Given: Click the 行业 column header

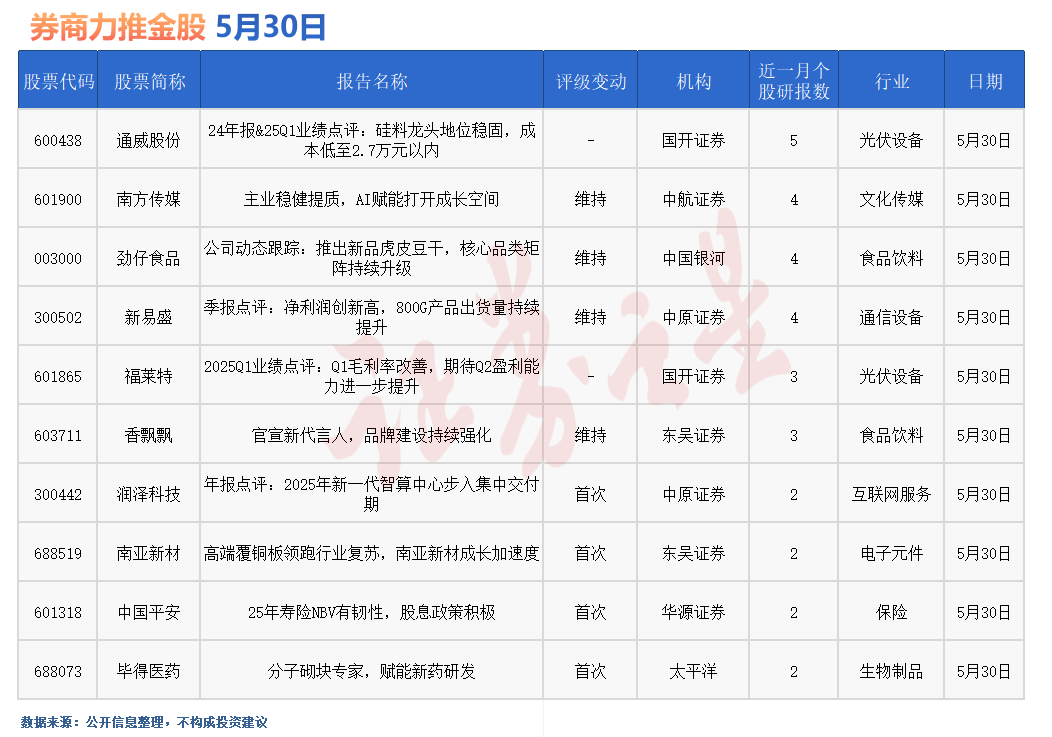Looking at the screenshot, I should [892, 81].
